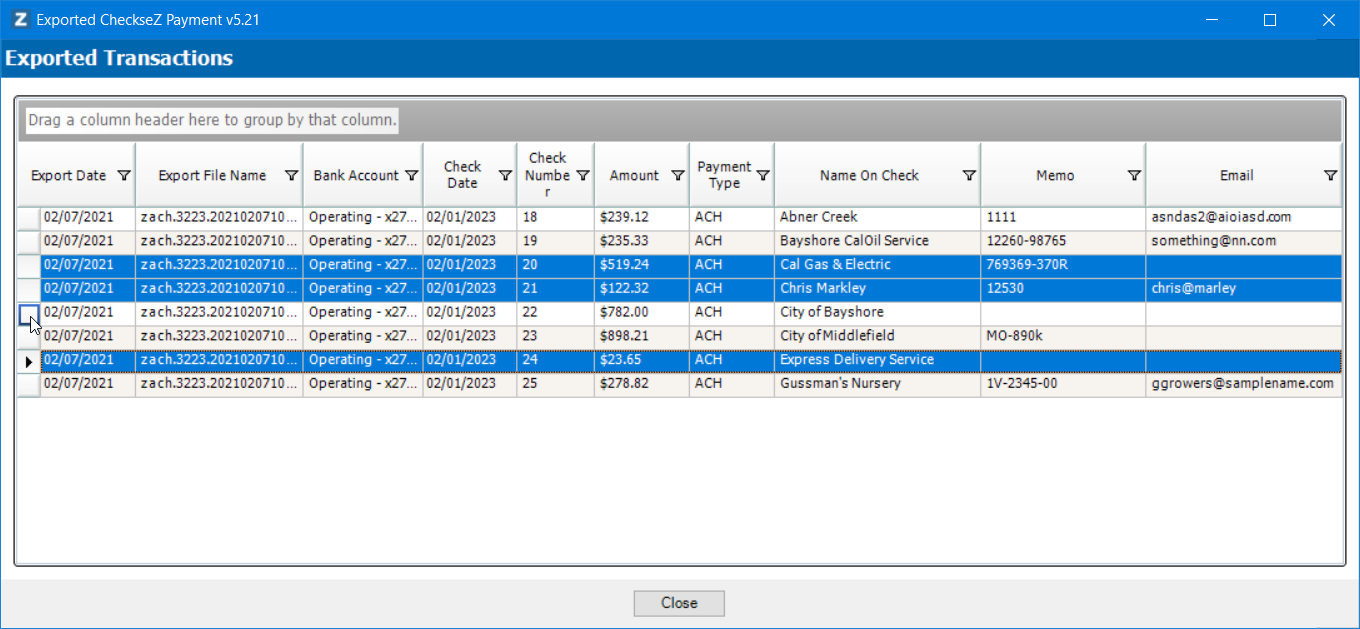Image resolution: width=1360 pixels, height=629 pixels.
Task: Click row indicator arrow for Express Delivery row
Action: pos(29,360)
